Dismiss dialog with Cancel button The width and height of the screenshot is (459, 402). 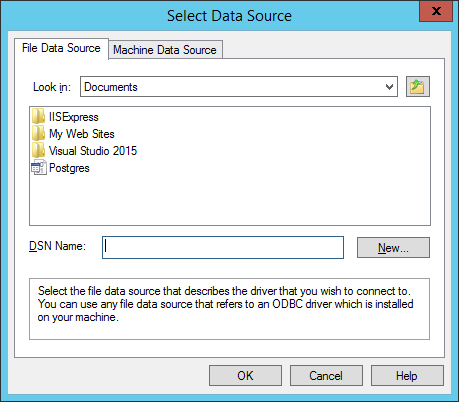coord(326,376)
